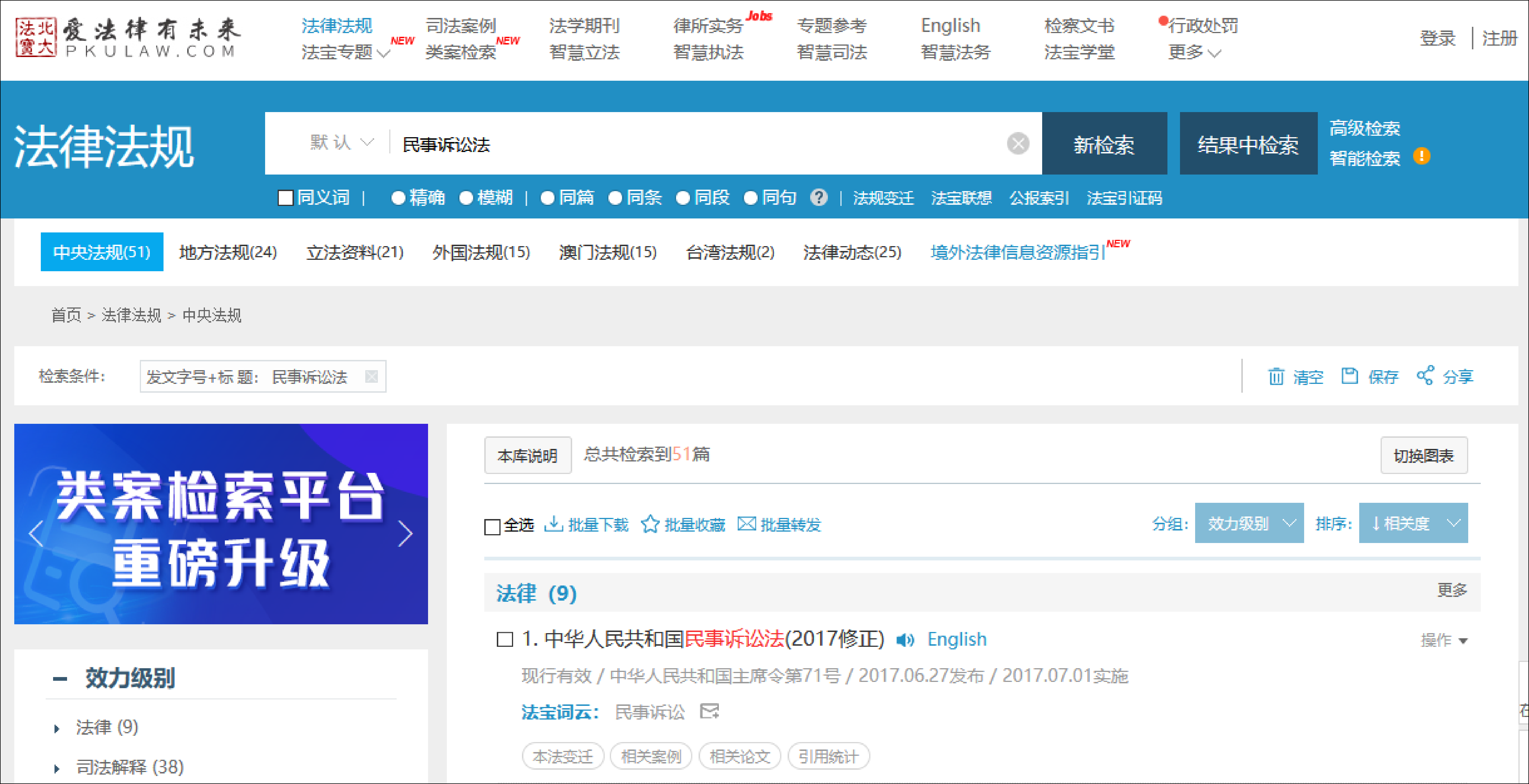Expand the 司法解释 (38) tree item
The width and height of the screenshot is (1529, 784).
[57, 768]
